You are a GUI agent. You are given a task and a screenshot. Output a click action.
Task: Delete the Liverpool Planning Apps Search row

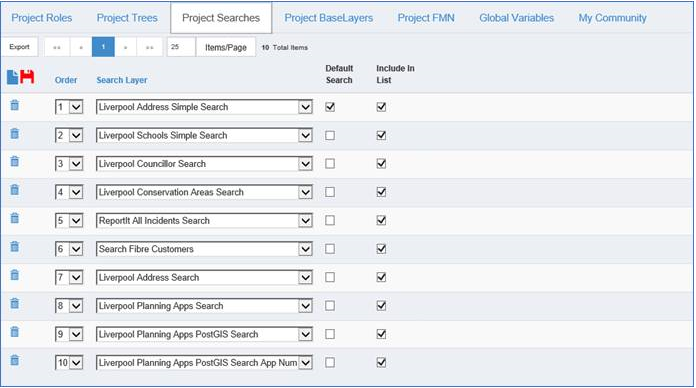15,303
